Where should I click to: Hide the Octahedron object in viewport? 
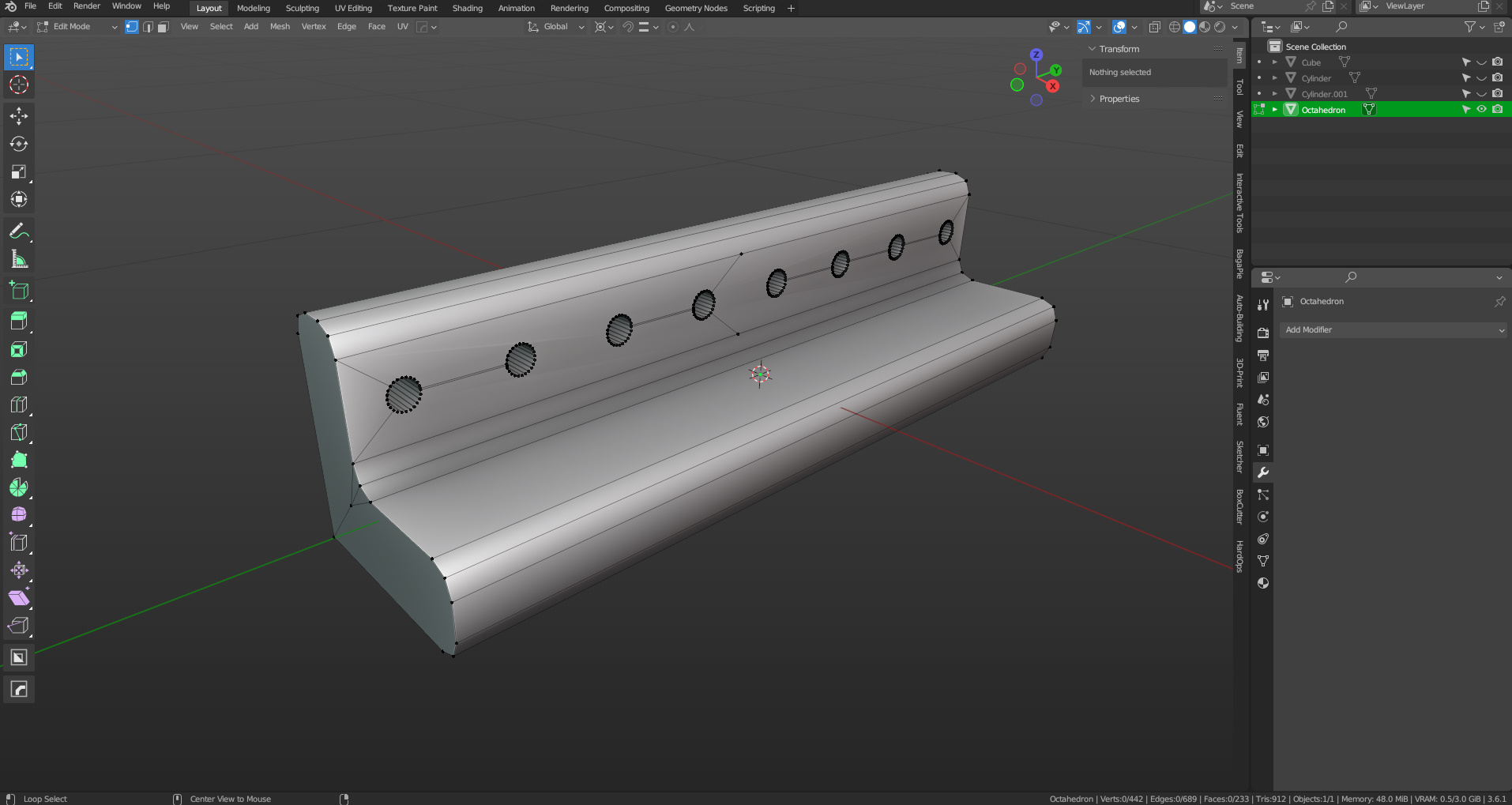coord(1481,110)
